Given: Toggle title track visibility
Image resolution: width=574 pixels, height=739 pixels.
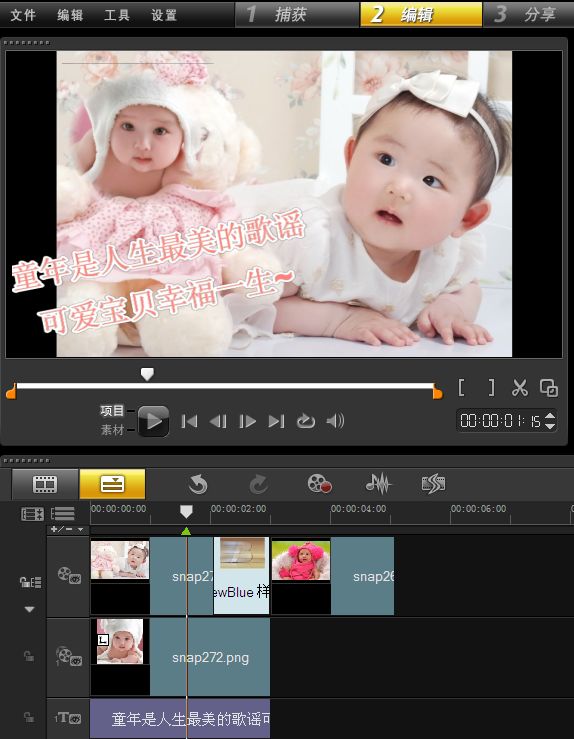Looking at the screenshot, I should click(68, 718).
